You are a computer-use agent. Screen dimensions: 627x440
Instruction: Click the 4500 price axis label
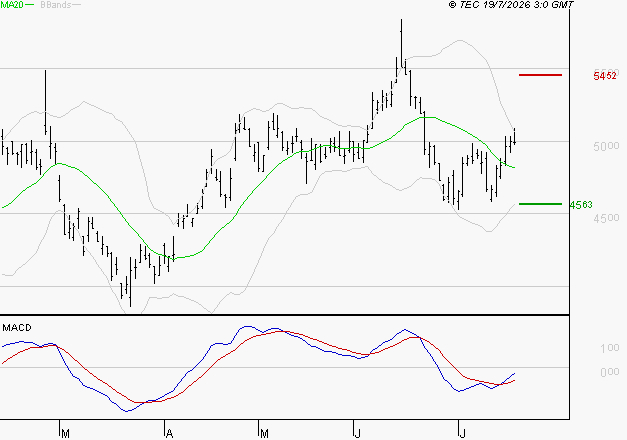click(x=606, y=218)
